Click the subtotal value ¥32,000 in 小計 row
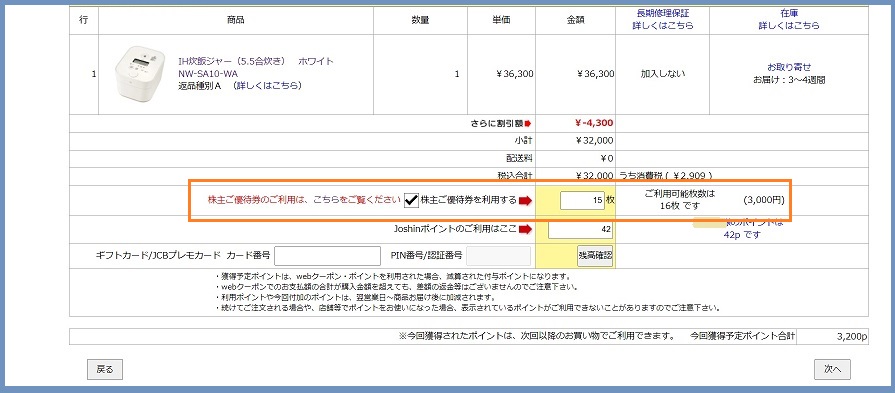895x393 pixels. [595, 140]
